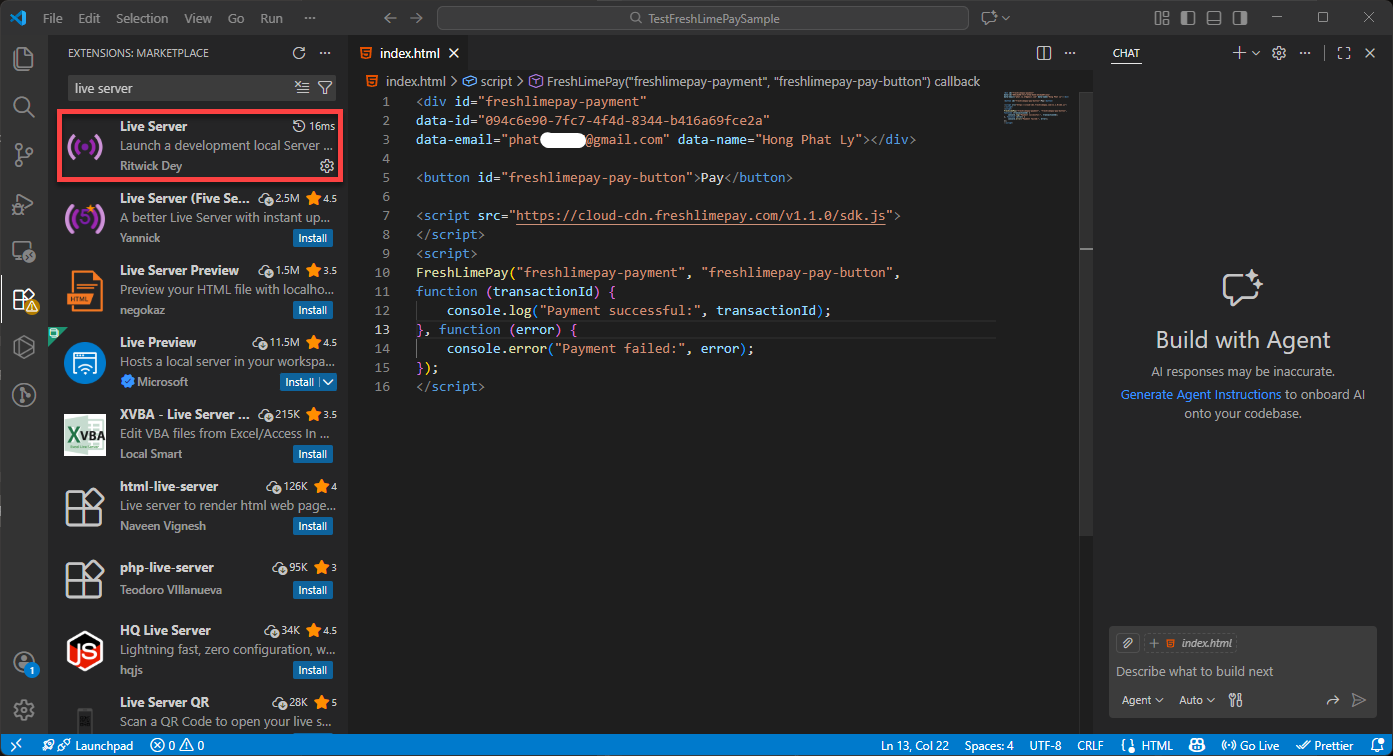Toggle the secondary side bar layout button
Image resolution: width=1393 pixels, height=756 pixels.
point(1240,18)
